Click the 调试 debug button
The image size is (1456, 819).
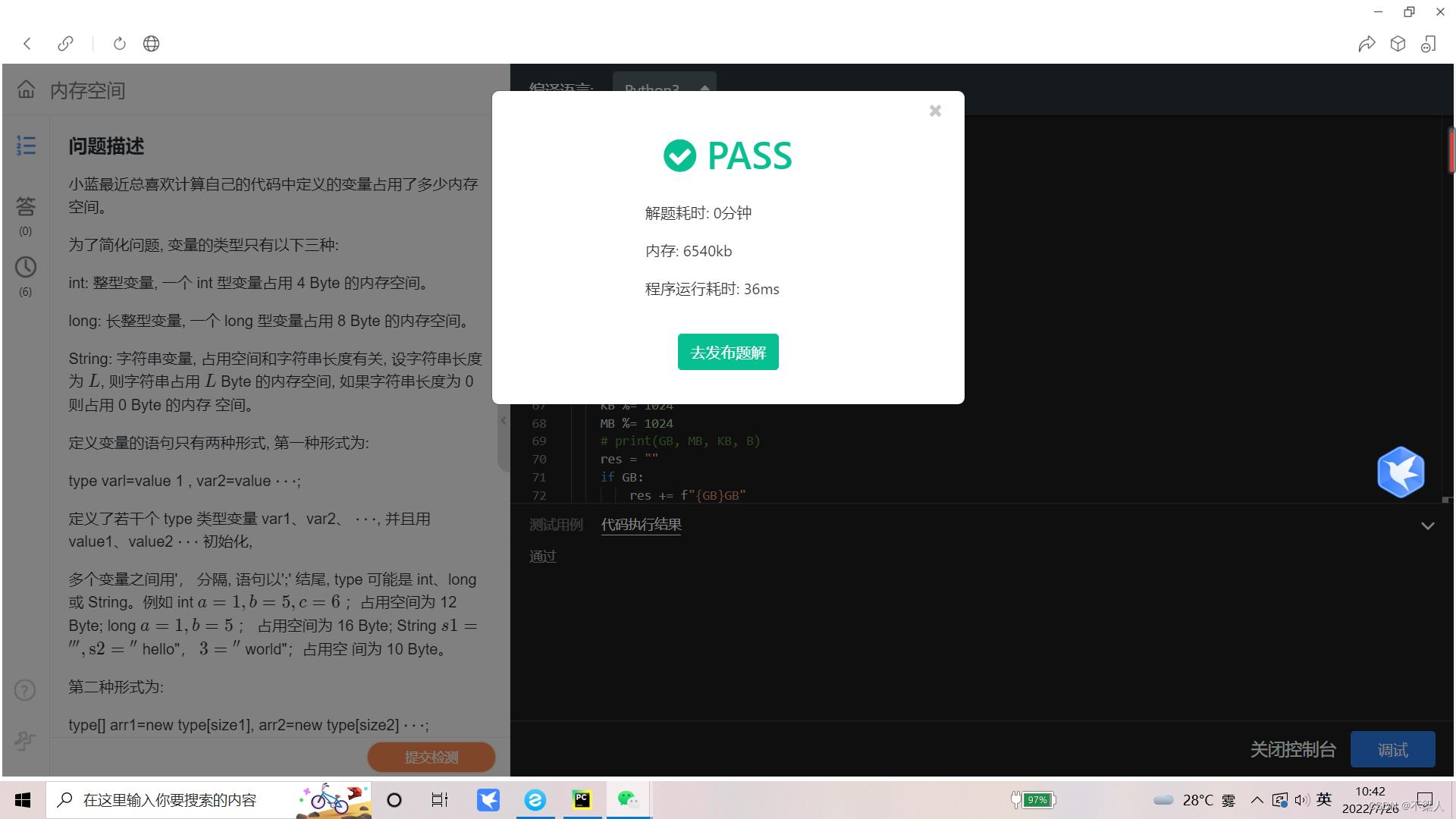pyautogui.click(x=1392, y=750)
